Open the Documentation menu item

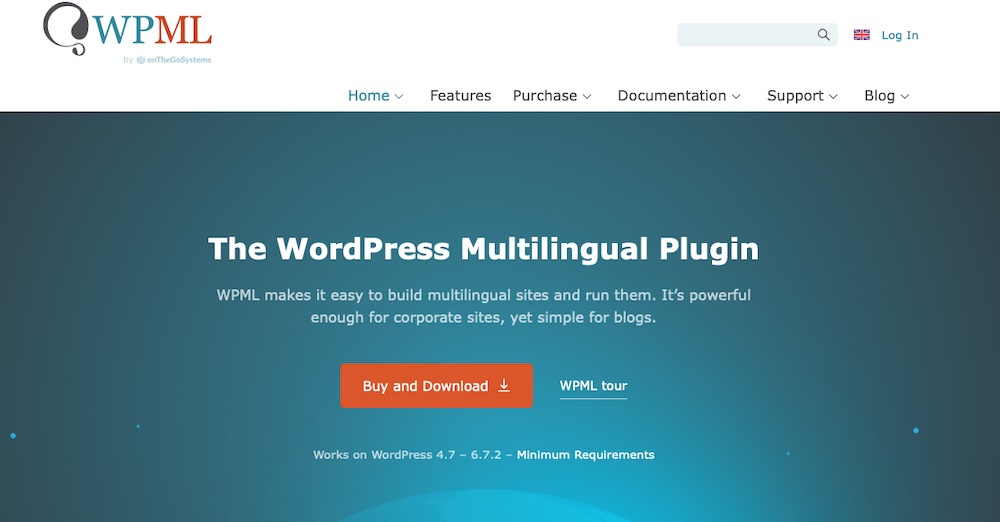point(672,96)
